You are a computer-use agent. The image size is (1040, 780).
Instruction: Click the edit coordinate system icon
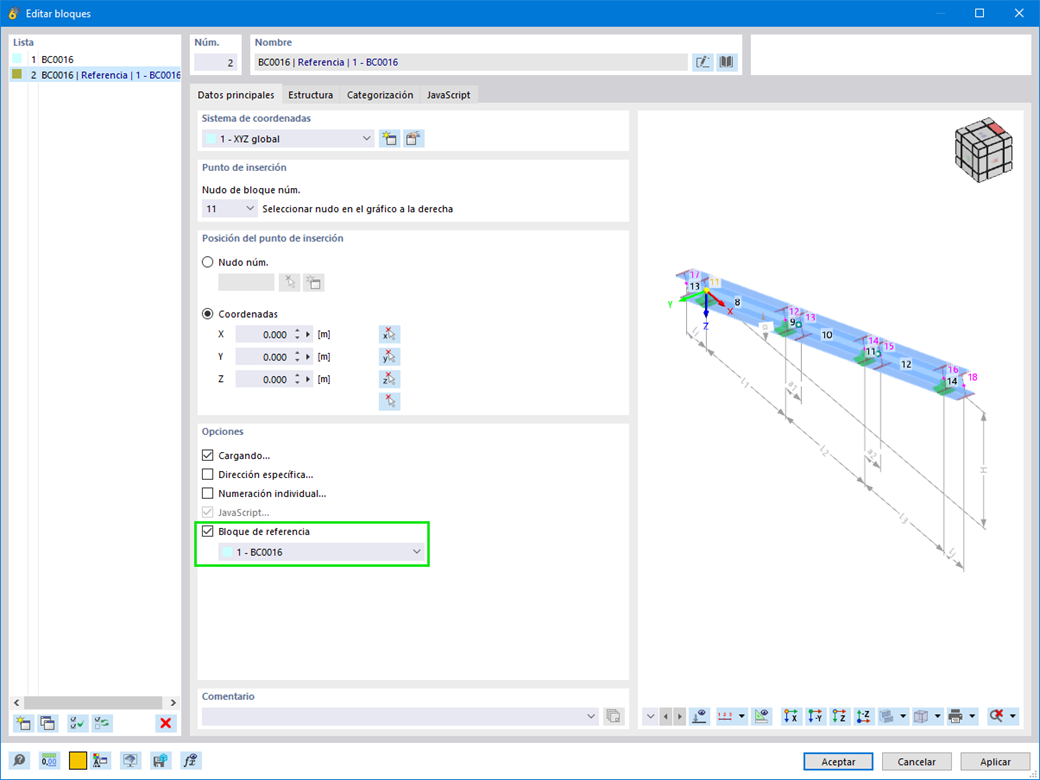click(413, 139)
